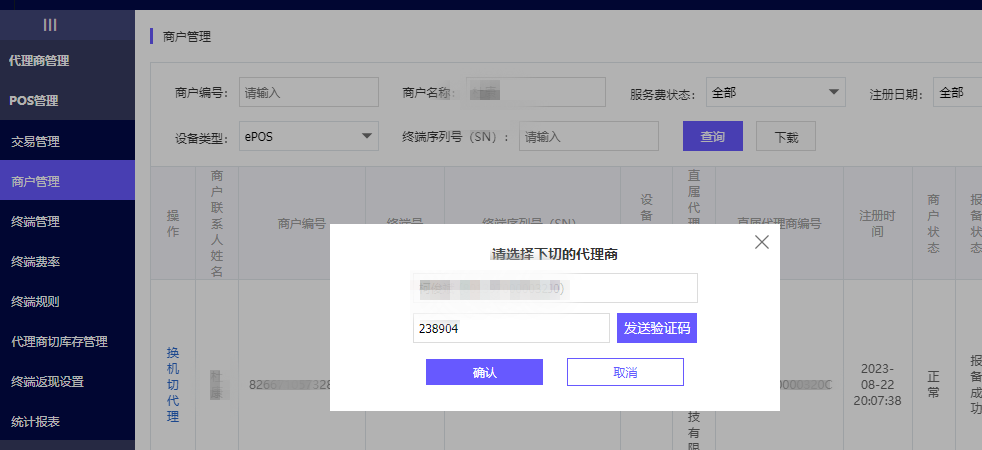Expand the 设备类型 ePOS dropdown
Image resolution: width=982 pixels, height=450 pixels.
tap(309, 136)
